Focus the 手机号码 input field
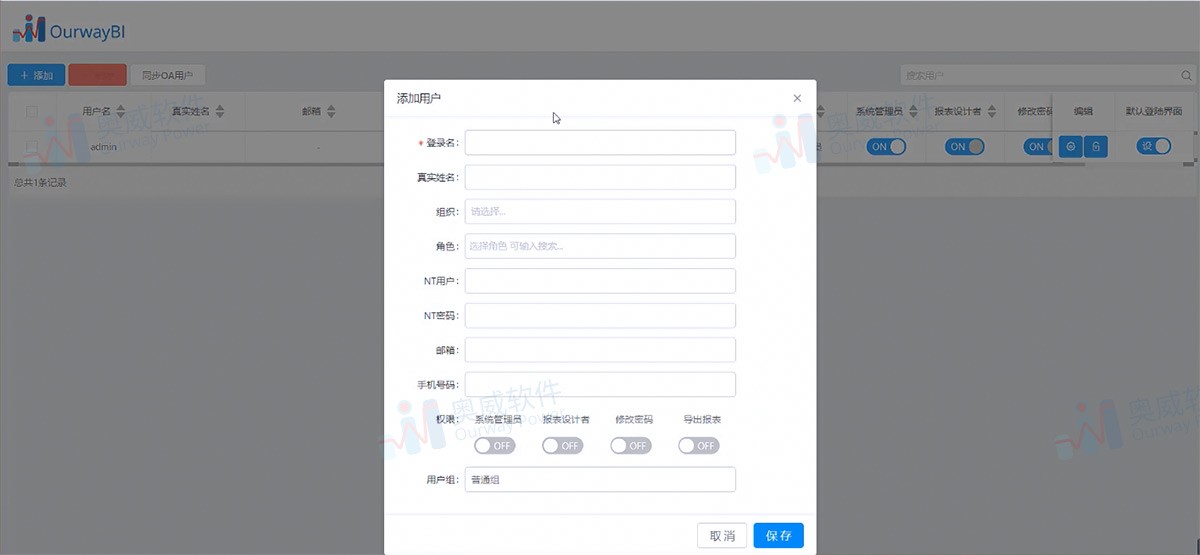Image resolution: width=1200 pixels, height=555 pixels. coord(600,385)
